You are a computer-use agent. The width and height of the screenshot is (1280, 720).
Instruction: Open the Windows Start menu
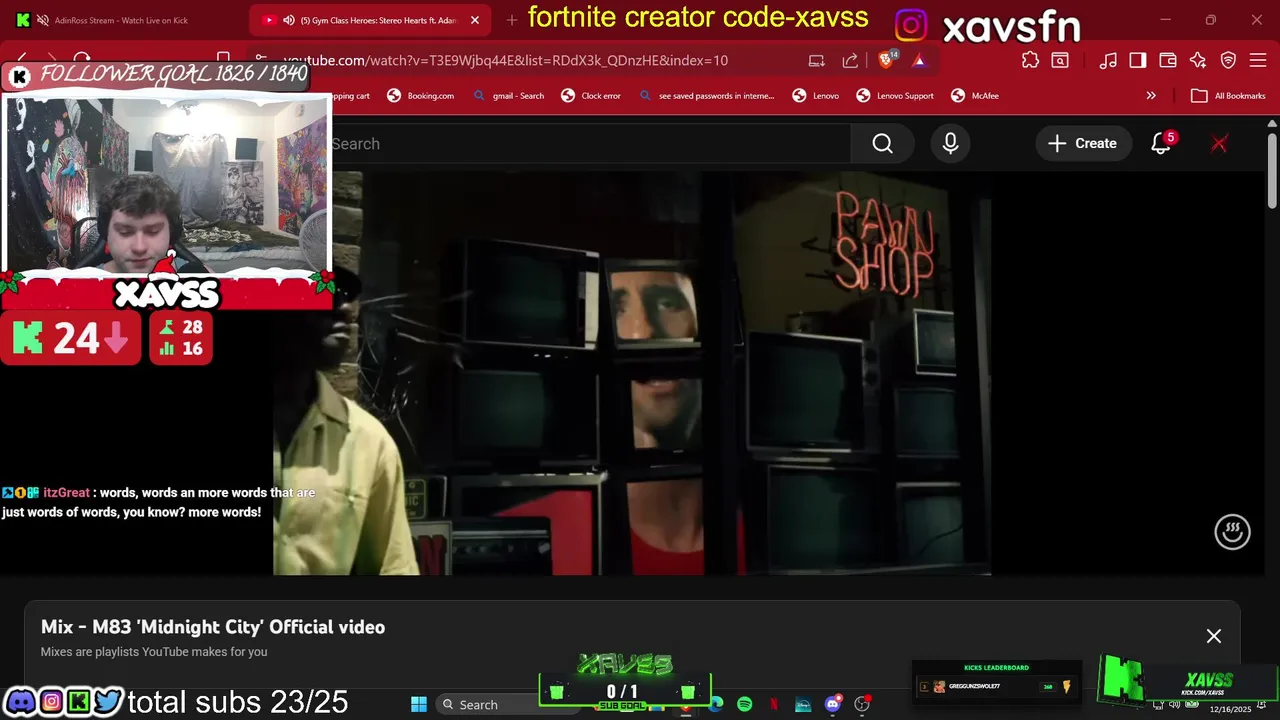click(x=419, y=705)
